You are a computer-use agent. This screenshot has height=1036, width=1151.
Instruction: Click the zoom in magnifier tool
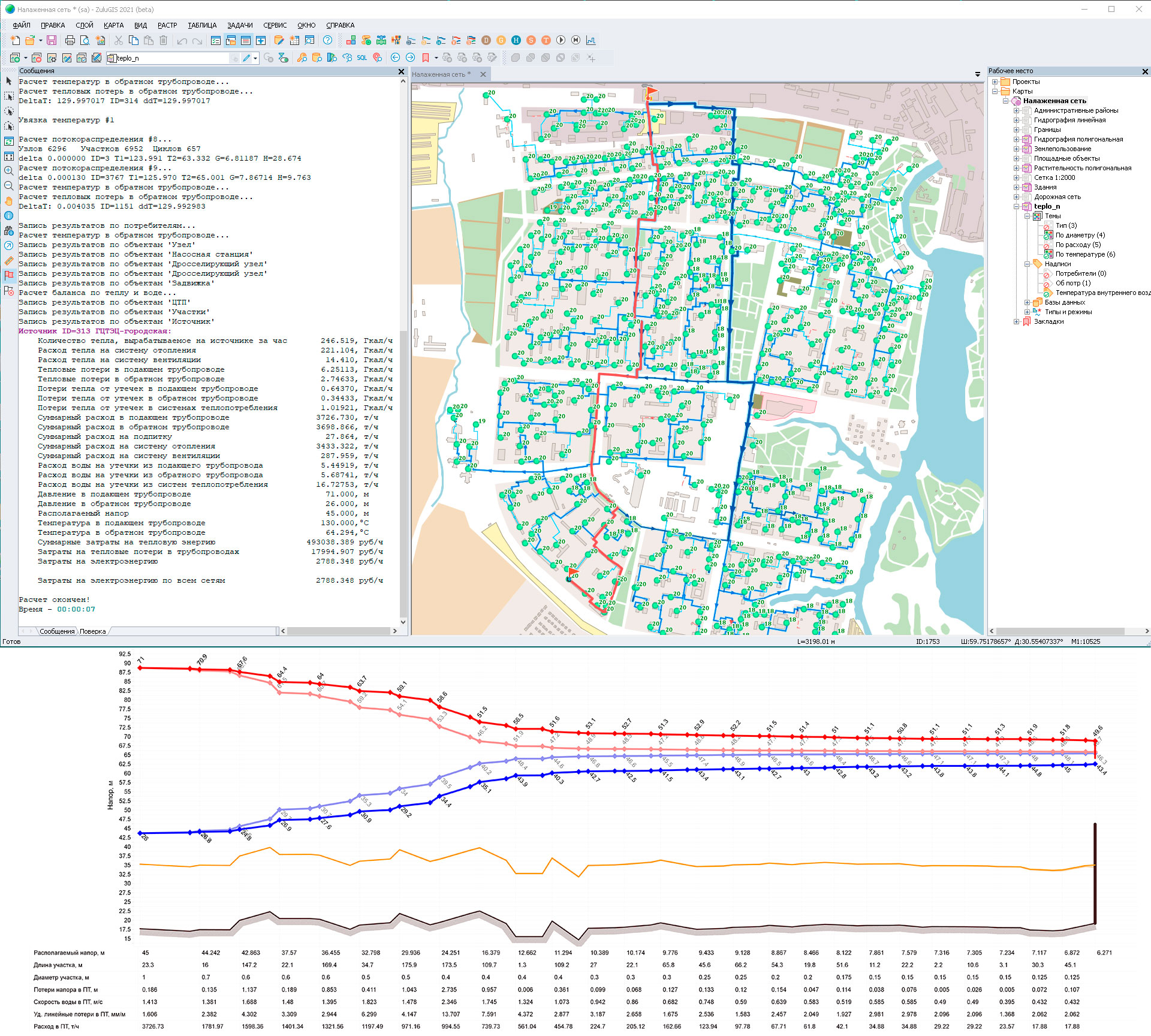(x=8, y=171)
